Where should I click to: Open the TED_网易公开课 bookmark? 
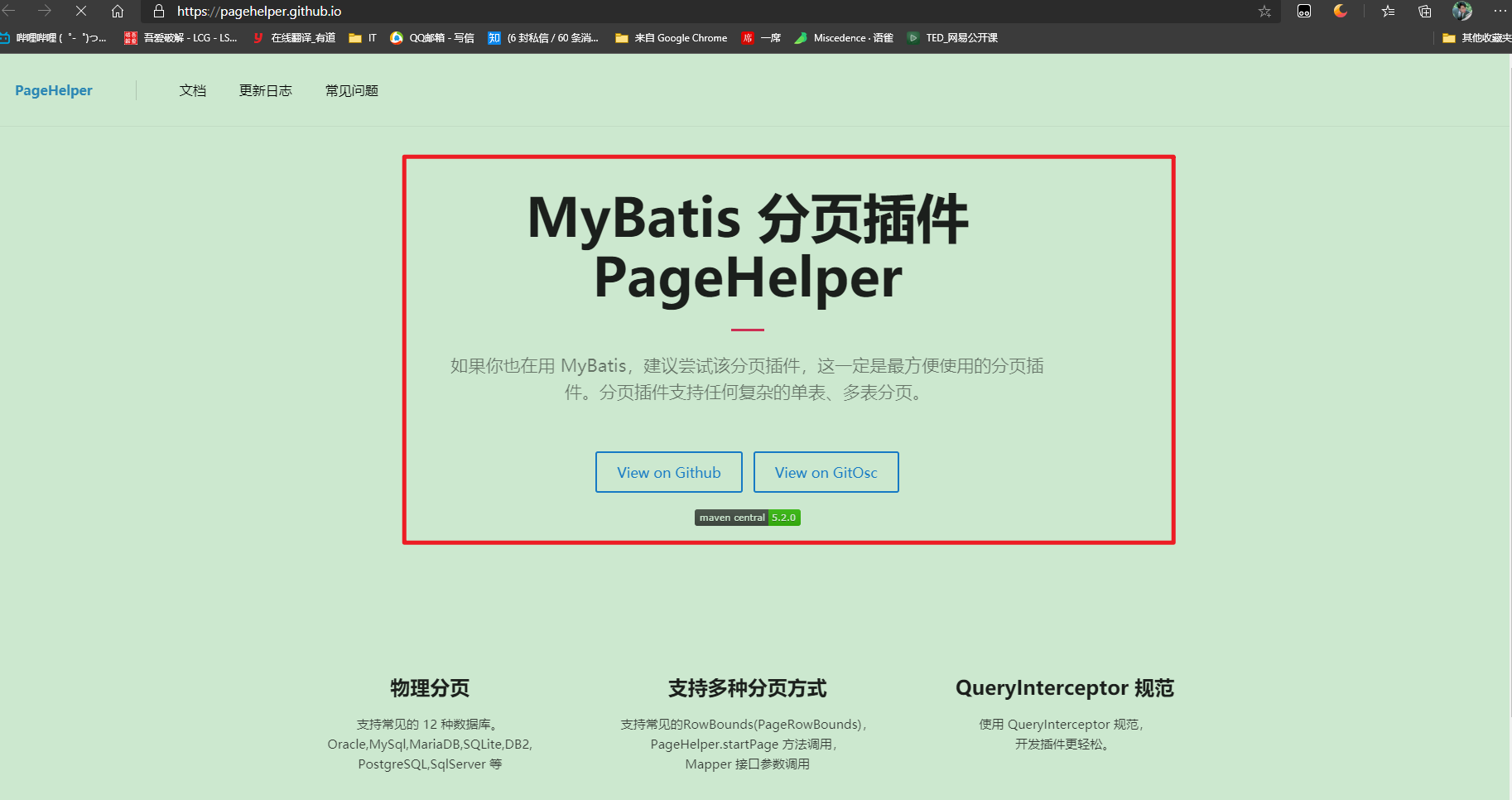click(952, 38)
